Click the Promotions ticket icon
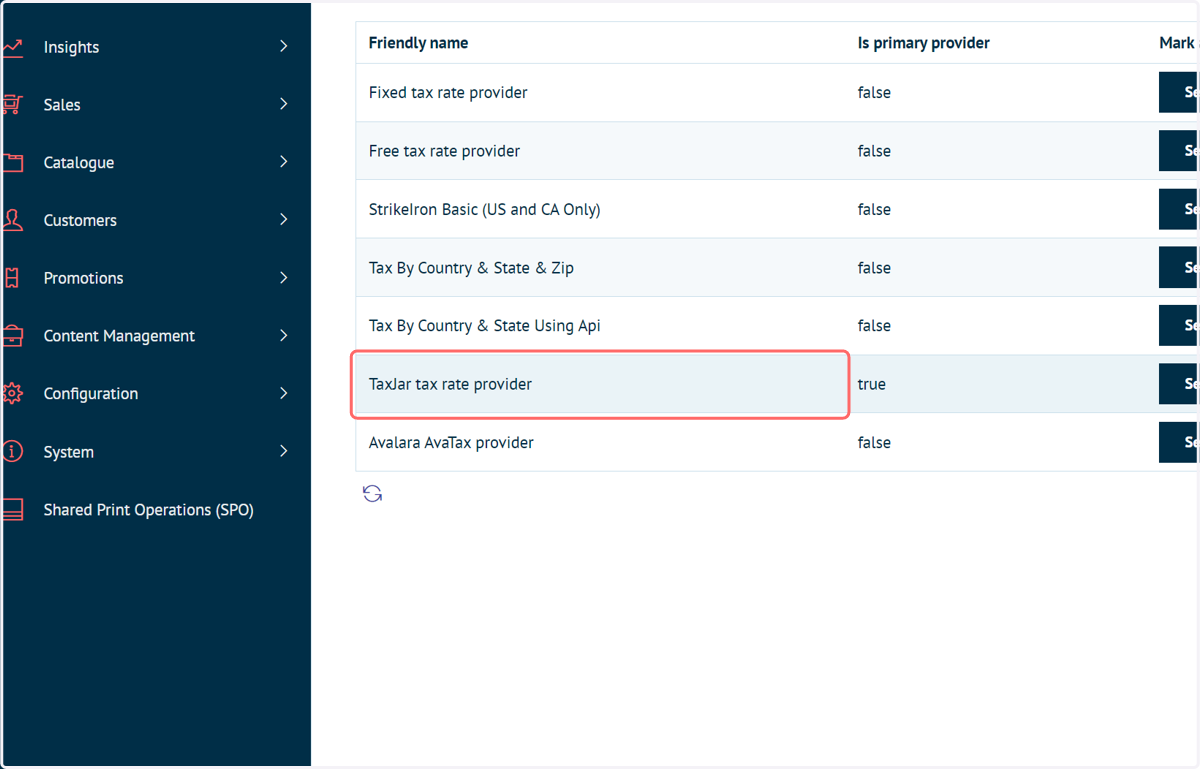 12,278
